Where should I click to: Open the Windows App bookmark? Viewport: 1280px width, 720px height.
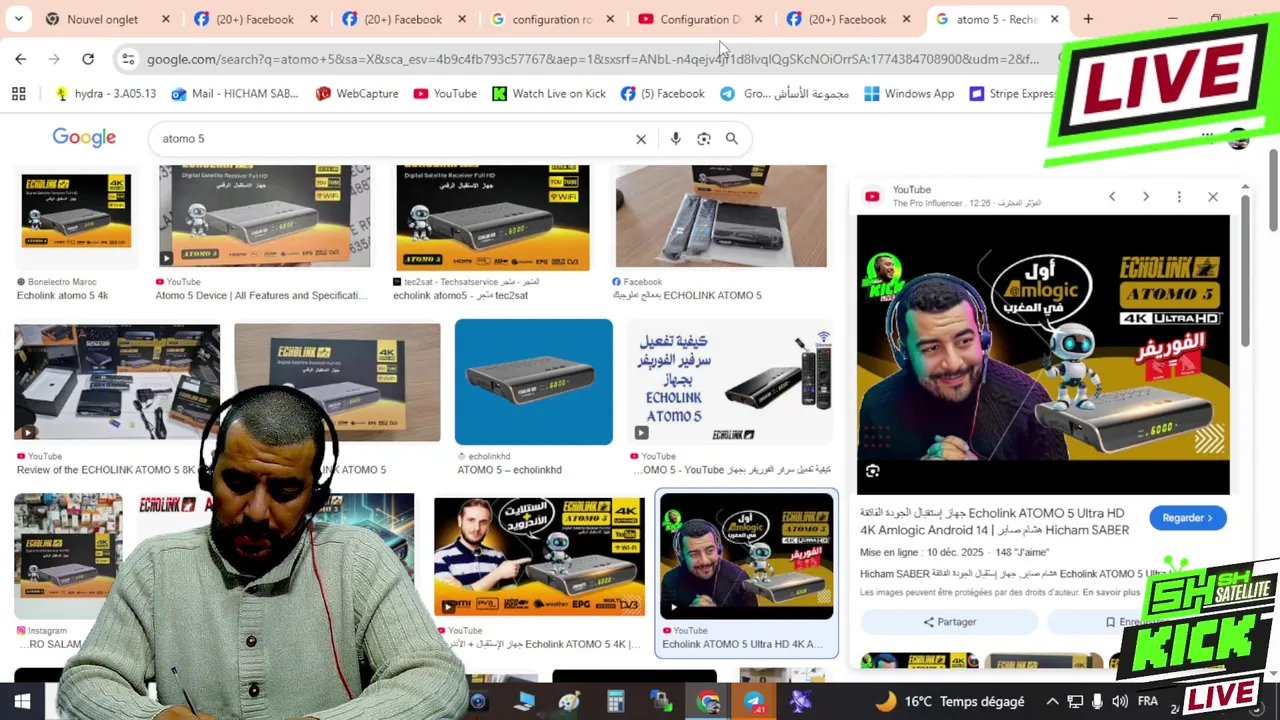click(909, 93)
